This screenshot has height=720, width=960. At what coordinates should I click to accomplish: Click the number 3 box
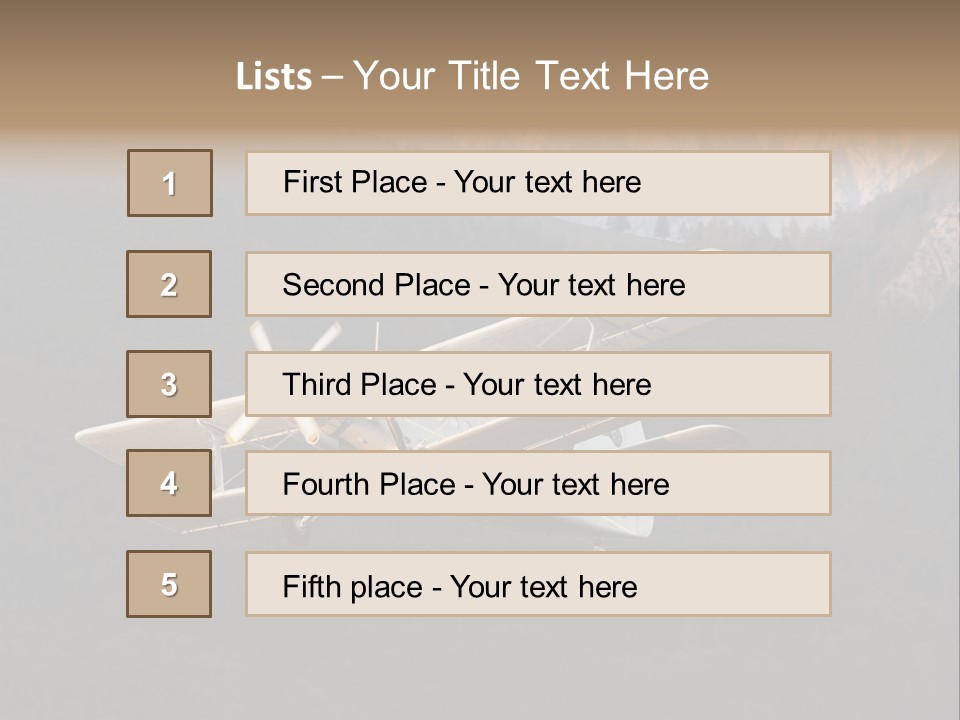click(170, 384)
